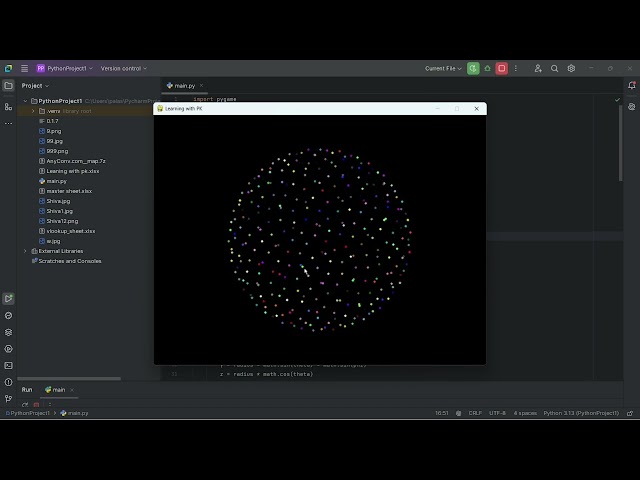Screen dimensions: 640x480
Task: Open Code With Me user icon
Action: pos(538,69)
